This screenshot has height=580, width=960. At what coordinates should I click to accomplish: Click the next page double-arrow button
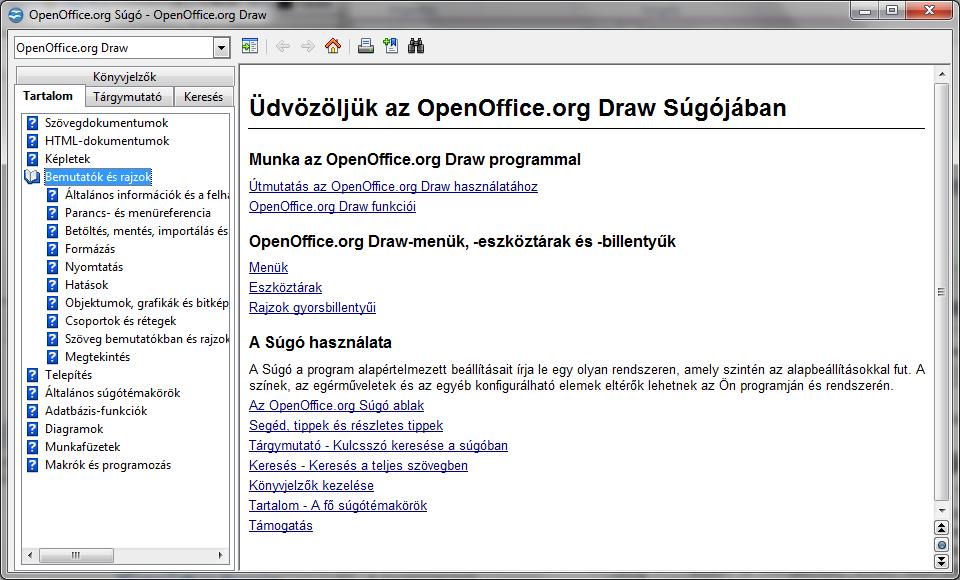point(941,561)
